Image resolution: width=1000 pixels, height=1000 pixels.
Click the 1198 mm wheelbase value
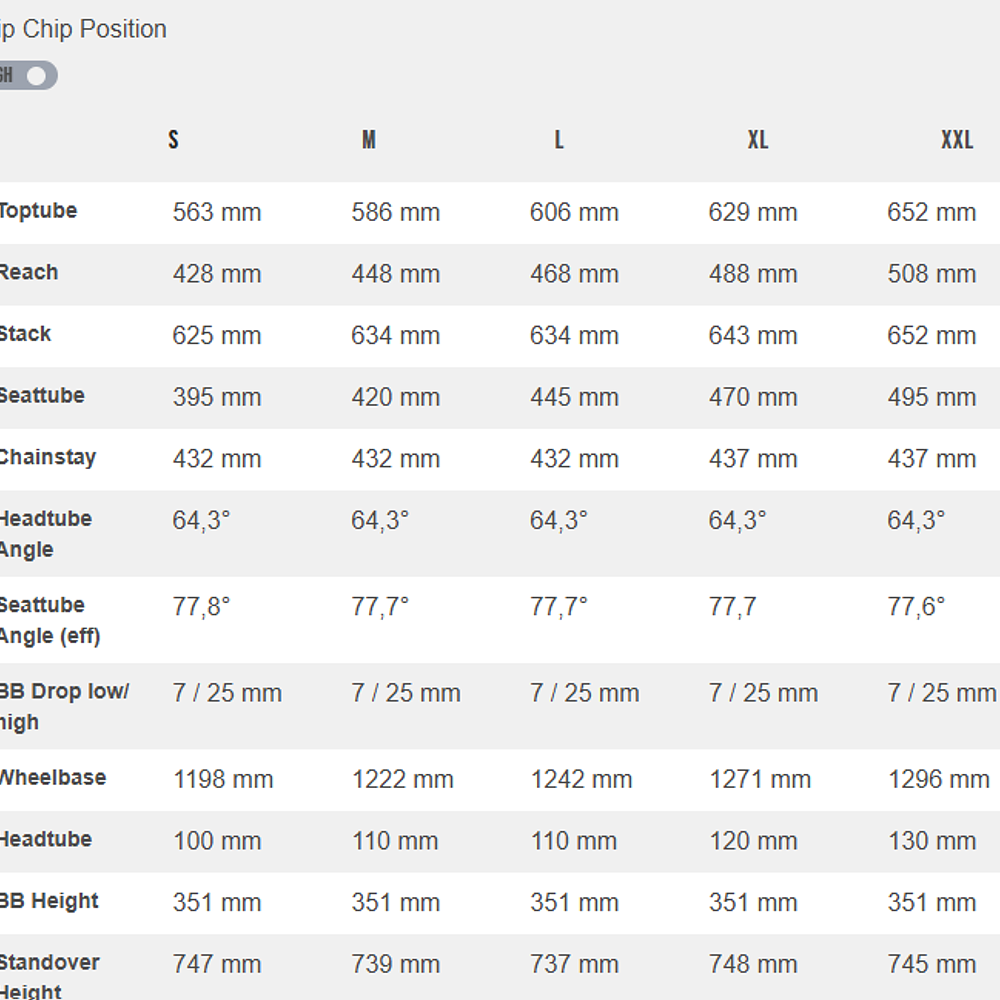point(223,780)
